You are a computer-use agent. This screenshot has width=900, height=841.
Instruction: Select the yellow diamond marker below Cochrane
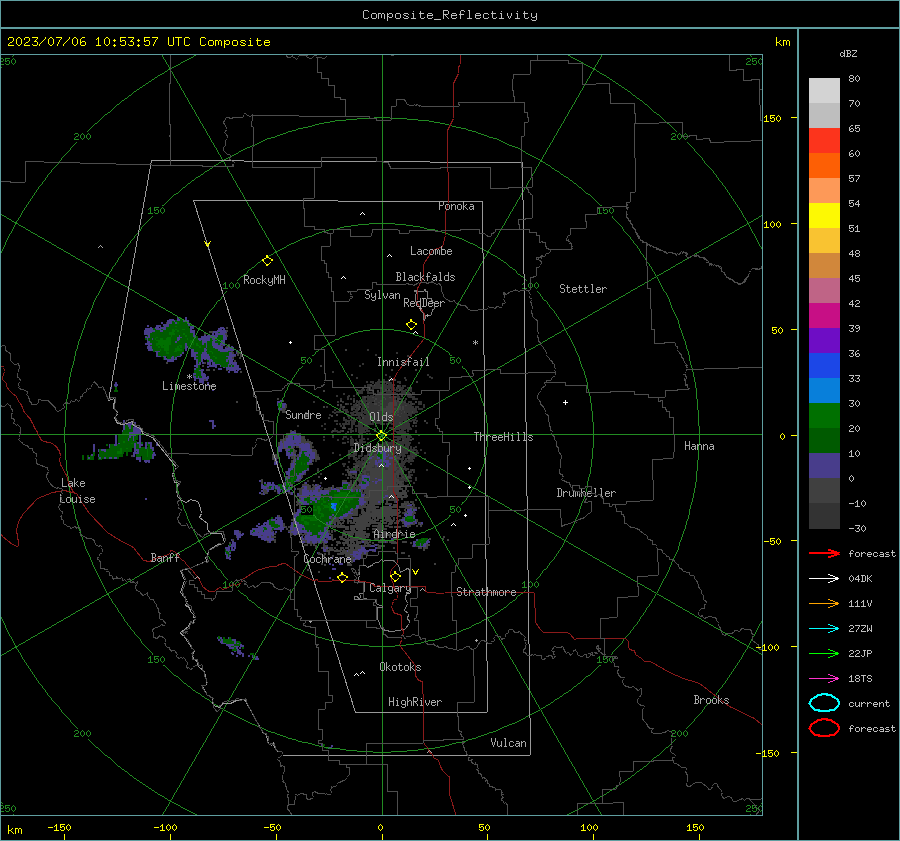click(343, 578)
